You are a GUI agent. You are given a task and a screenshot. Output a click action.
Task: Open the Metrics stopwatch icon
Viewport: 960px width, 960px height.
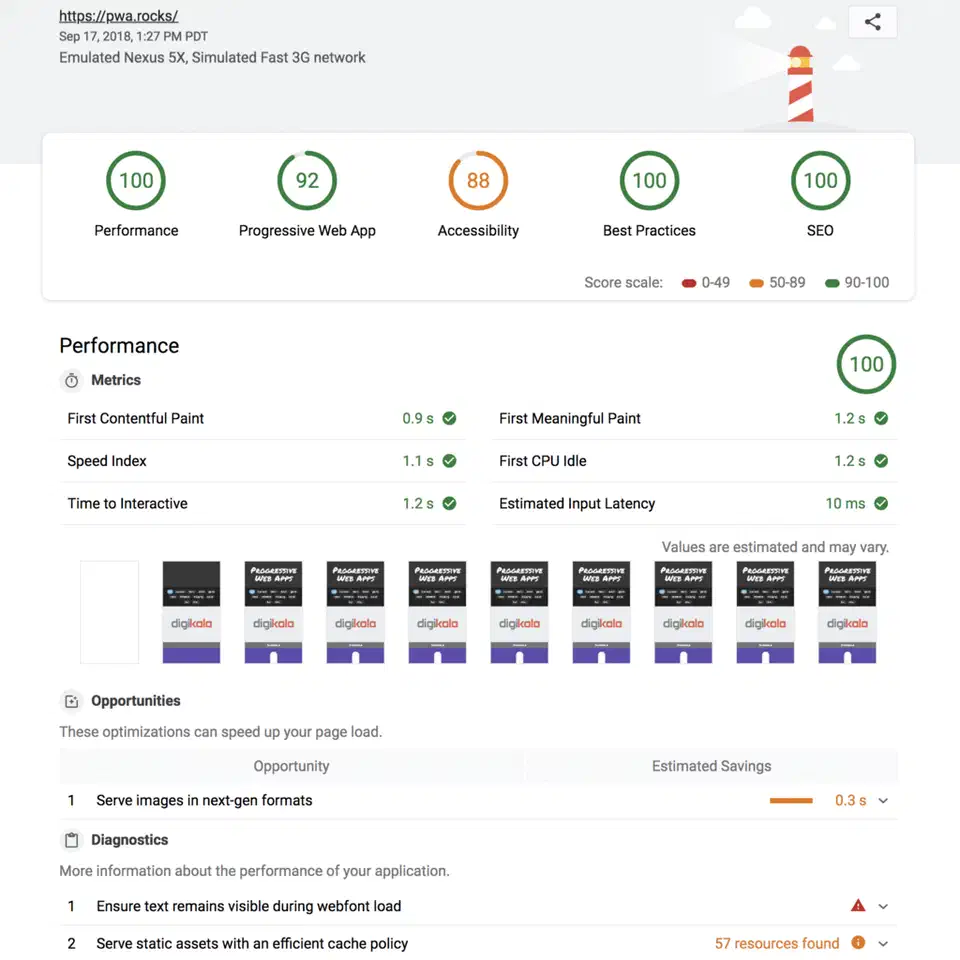tap(70, 380)
